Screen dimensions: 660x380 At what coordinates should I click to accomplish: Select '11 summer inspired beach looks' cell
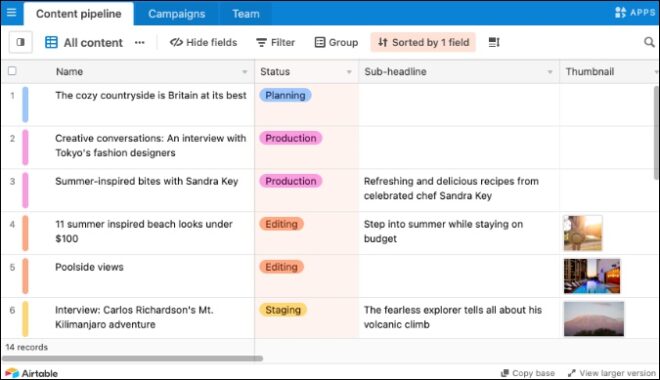tap(144, 231)
